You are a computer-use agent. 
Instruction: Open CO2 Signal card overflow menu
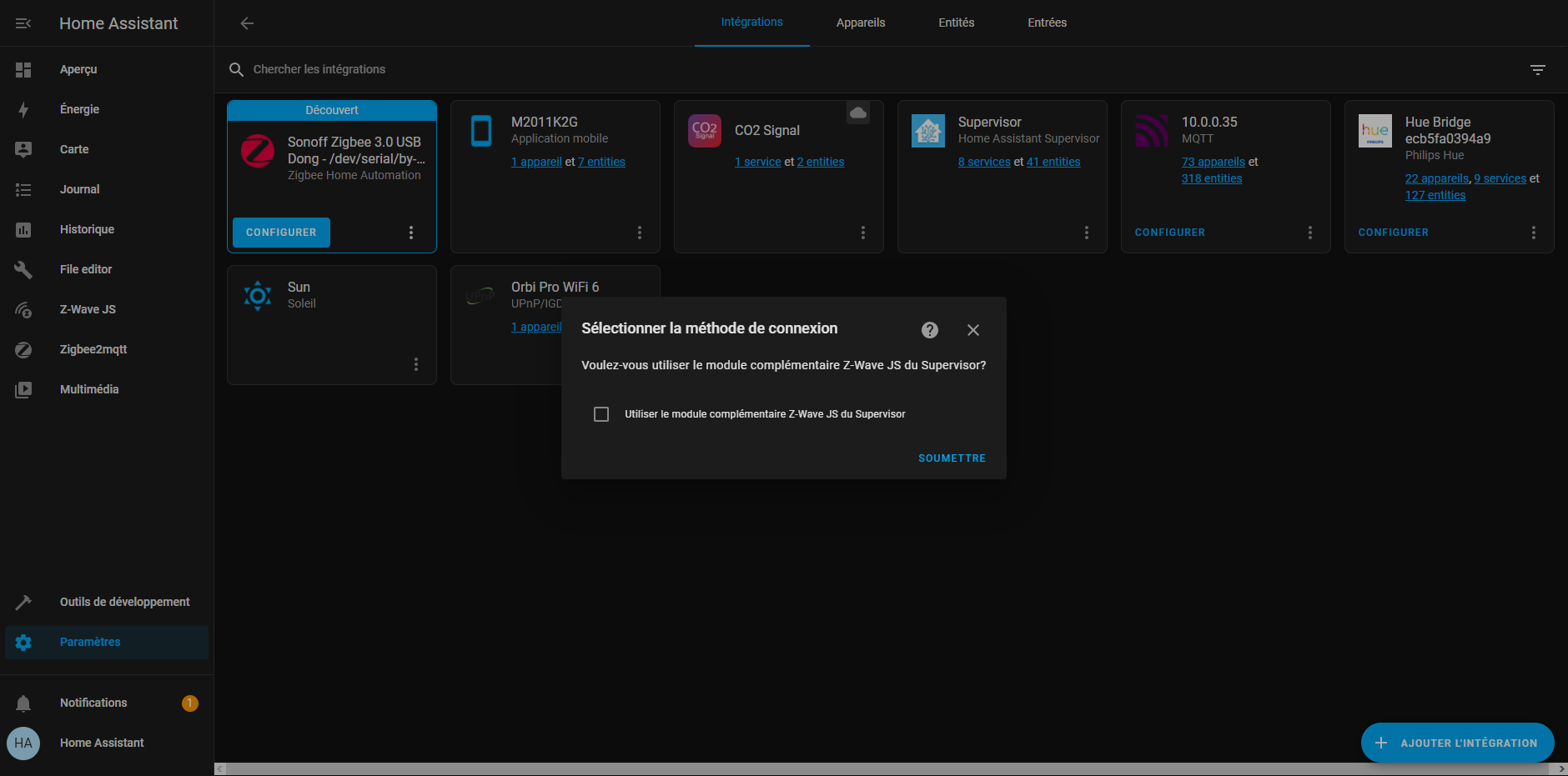863,233
